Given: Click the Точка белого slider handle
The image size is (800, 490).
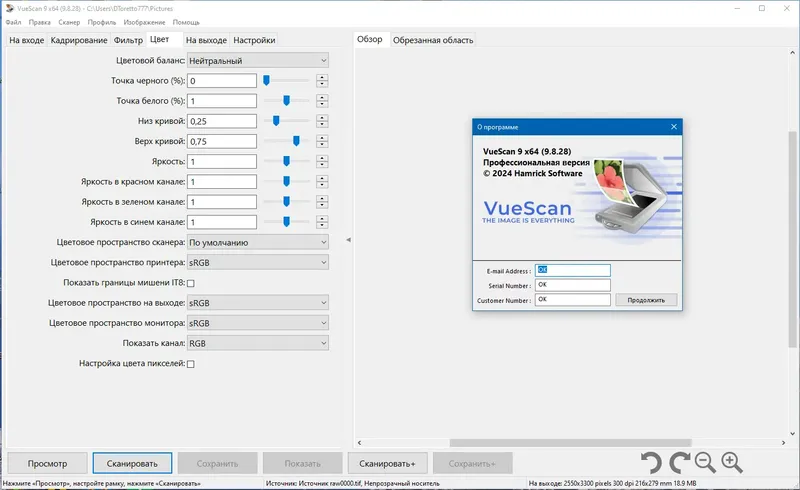Looking at the screenshot, I should [x=287, y=101].
